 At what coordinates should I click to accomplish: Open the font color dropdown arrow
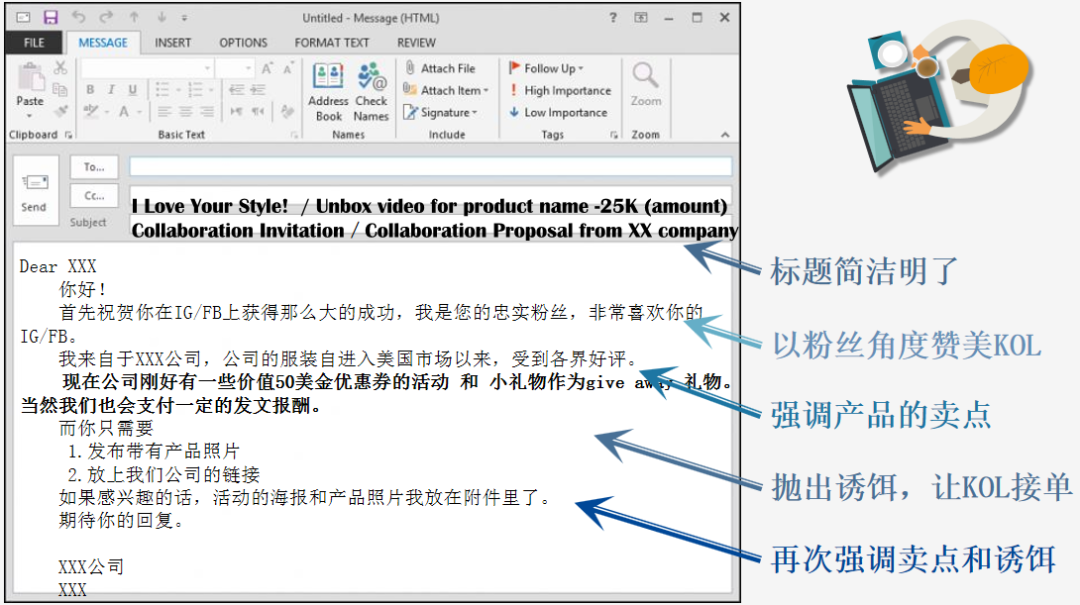click(x=139, y=112)
